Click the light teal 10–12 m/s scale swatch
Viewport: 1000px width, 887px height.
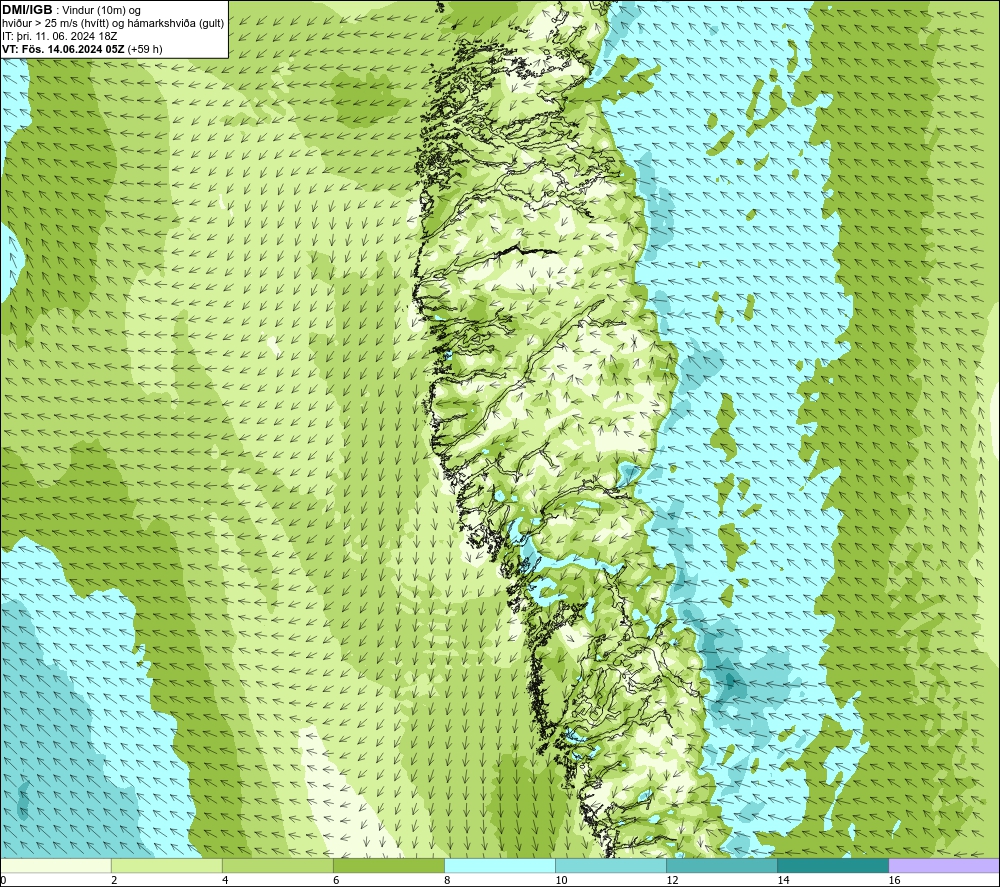point(610,865)
